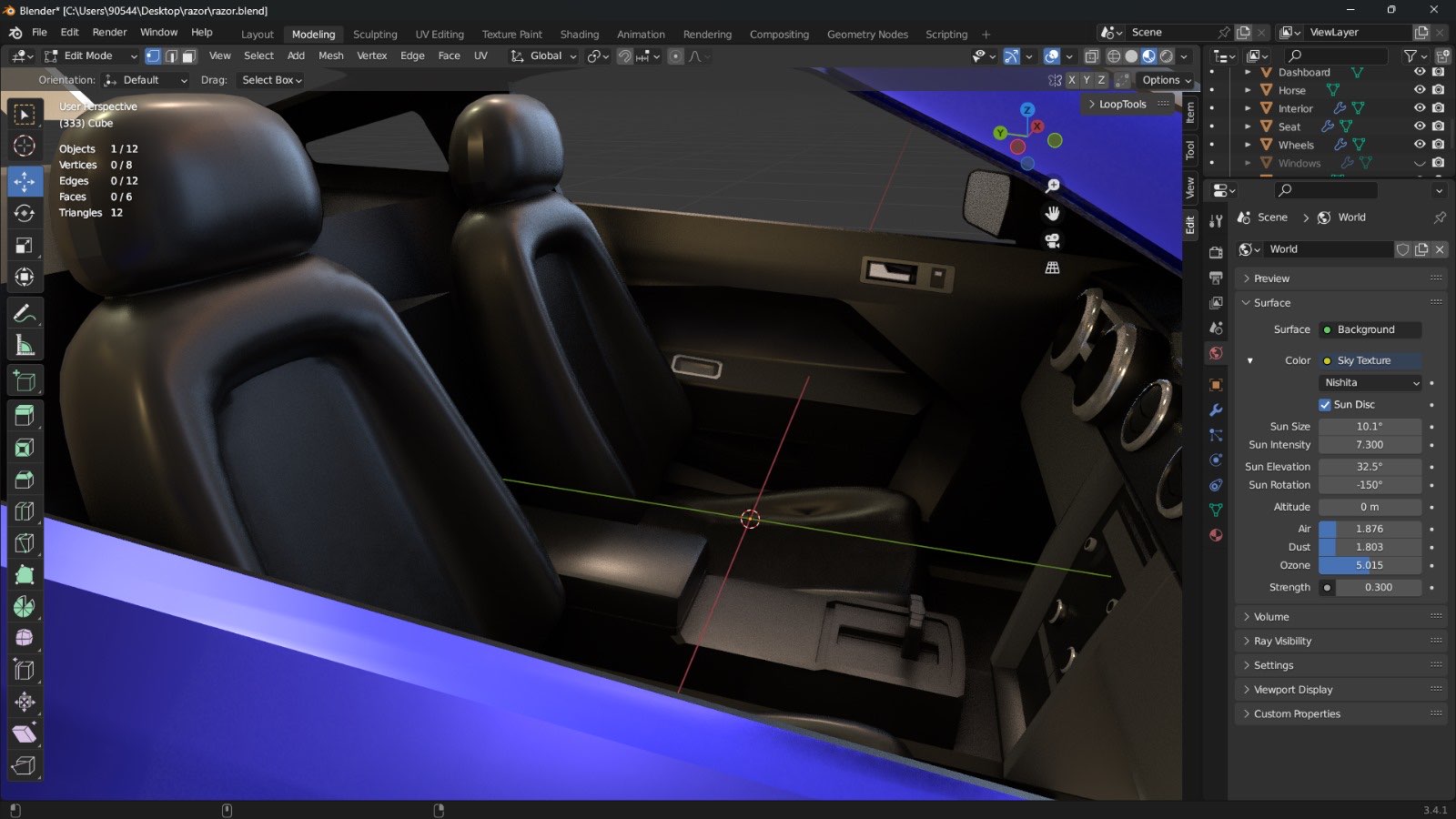Open the Nishita sky type dropdown
Screen dimensions: 1456x819
click(1370, 383)
